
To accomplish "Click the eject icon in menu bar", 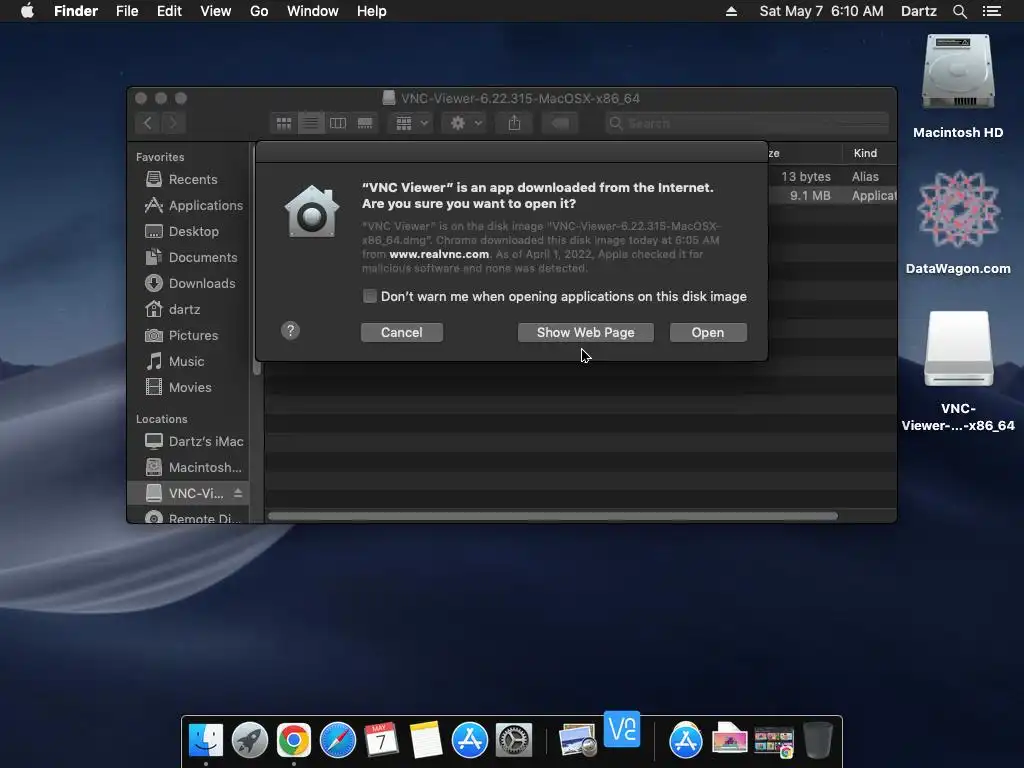I will 731,11.
